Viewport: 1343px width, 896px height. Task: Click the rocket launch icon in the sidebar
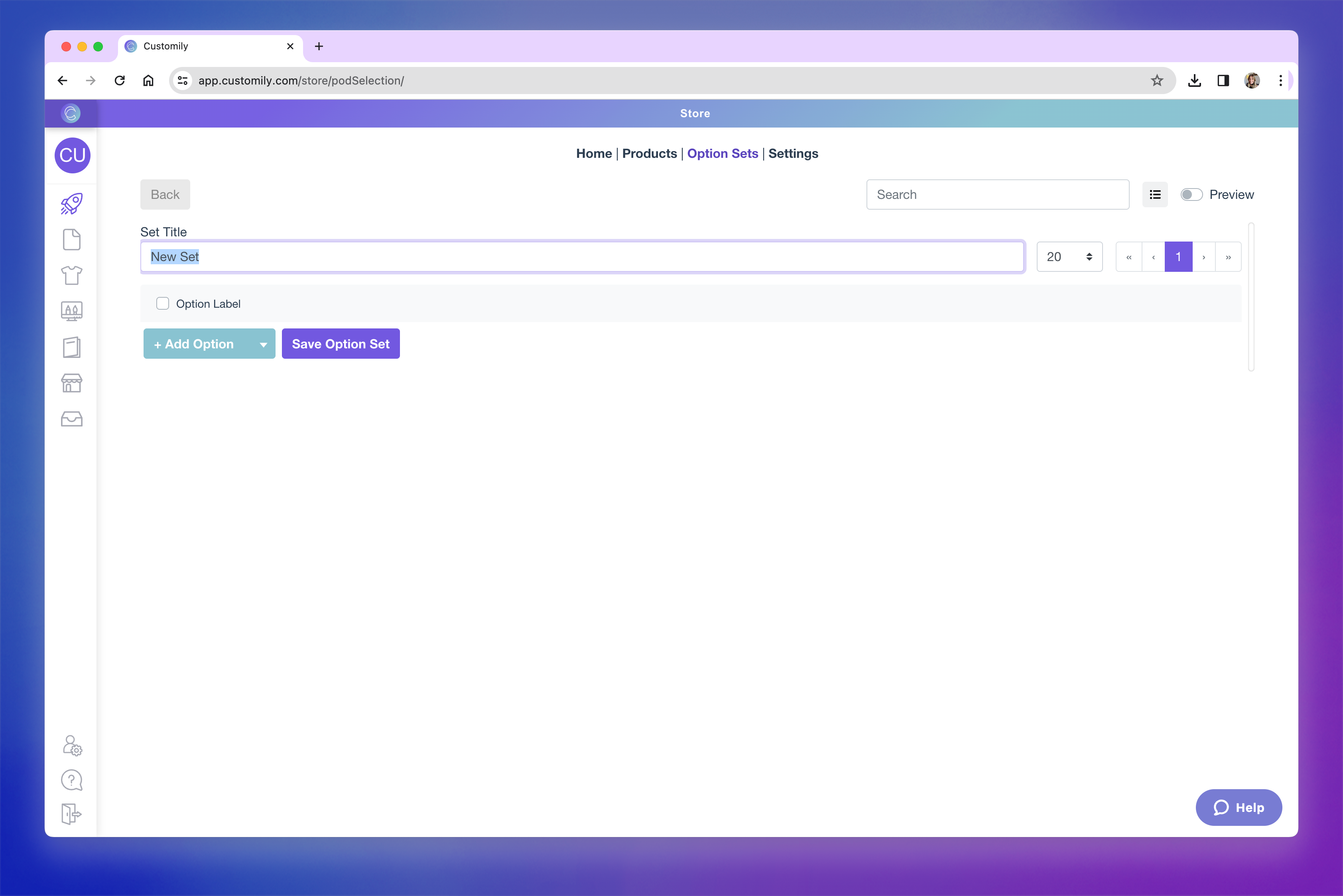tap(71, 204)
